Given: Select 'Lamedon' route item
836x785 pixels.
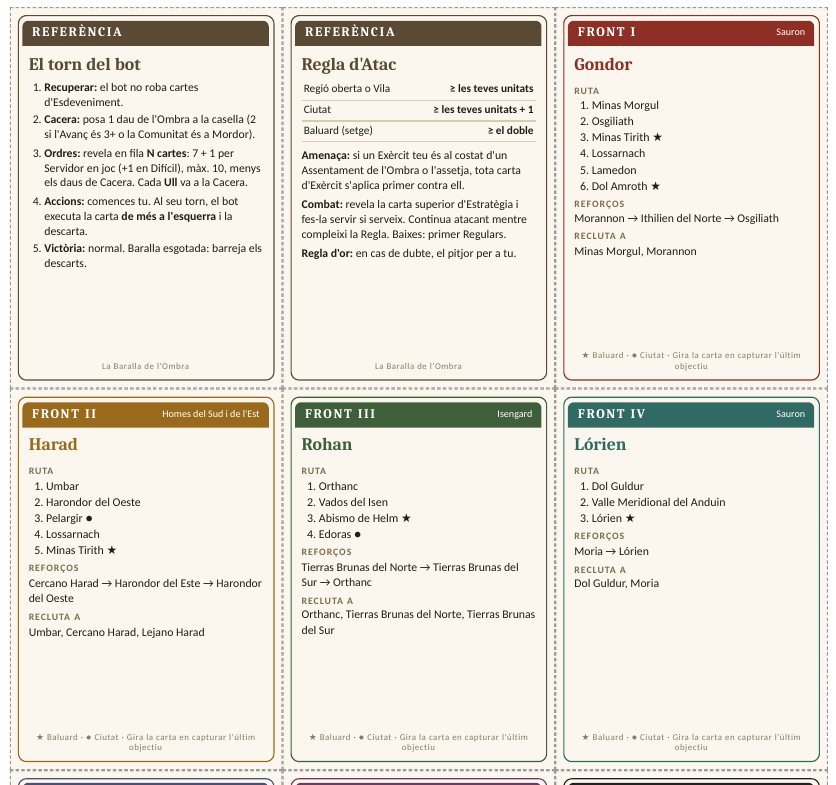Looking at the screenshot, I should tap(614, 170).
